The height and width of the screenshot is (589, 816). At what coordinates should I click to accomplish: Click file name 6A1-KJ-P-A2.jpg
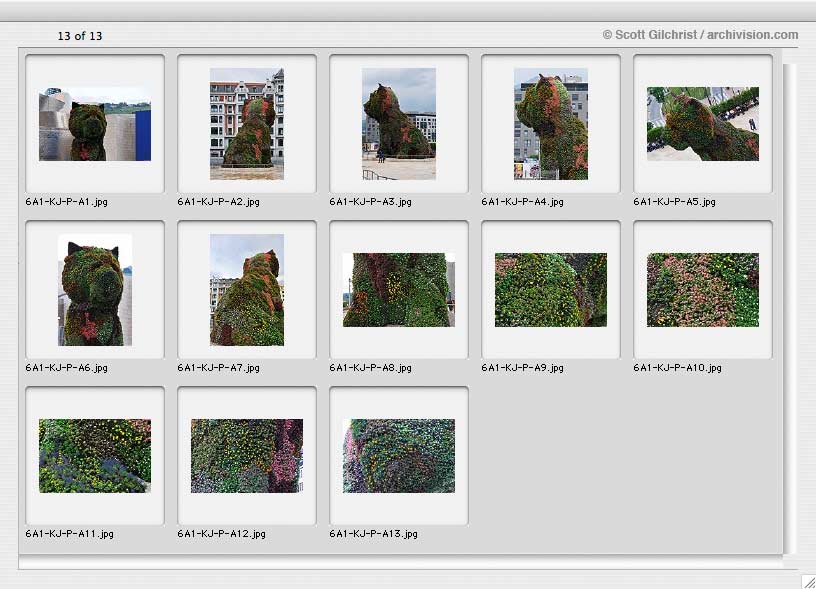click(x=219, y=202)
